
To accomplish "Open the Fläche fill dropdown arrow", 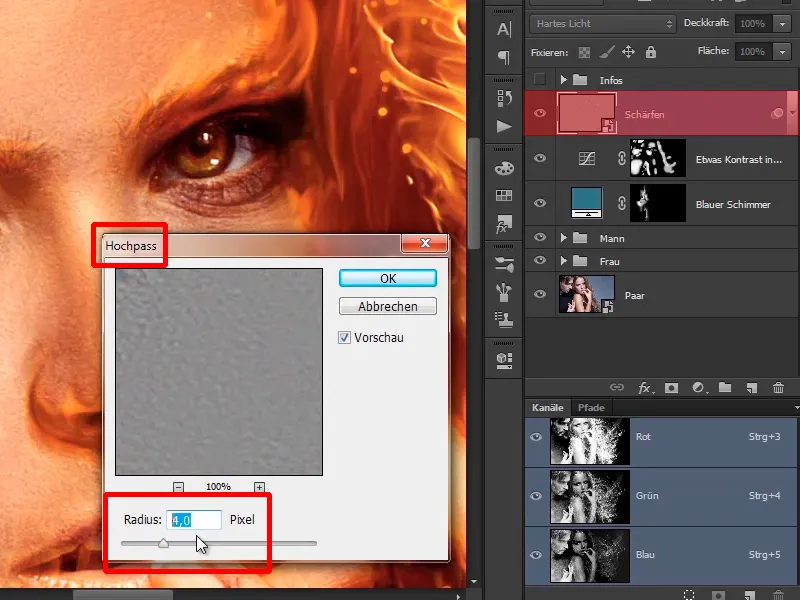I will (x=782, y=52).
